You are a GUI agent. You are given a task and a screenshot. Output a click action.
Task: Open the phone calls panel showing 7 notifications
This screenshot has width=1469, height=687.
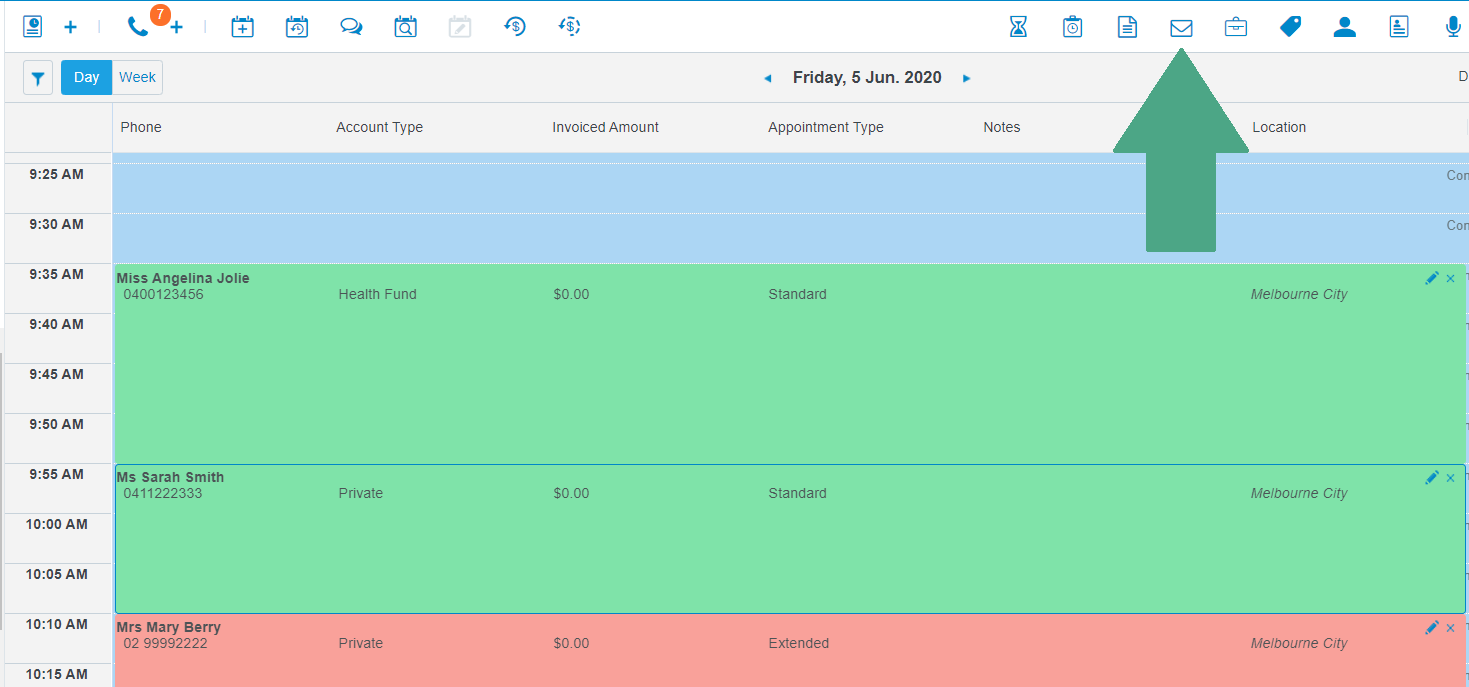point(137,26)
